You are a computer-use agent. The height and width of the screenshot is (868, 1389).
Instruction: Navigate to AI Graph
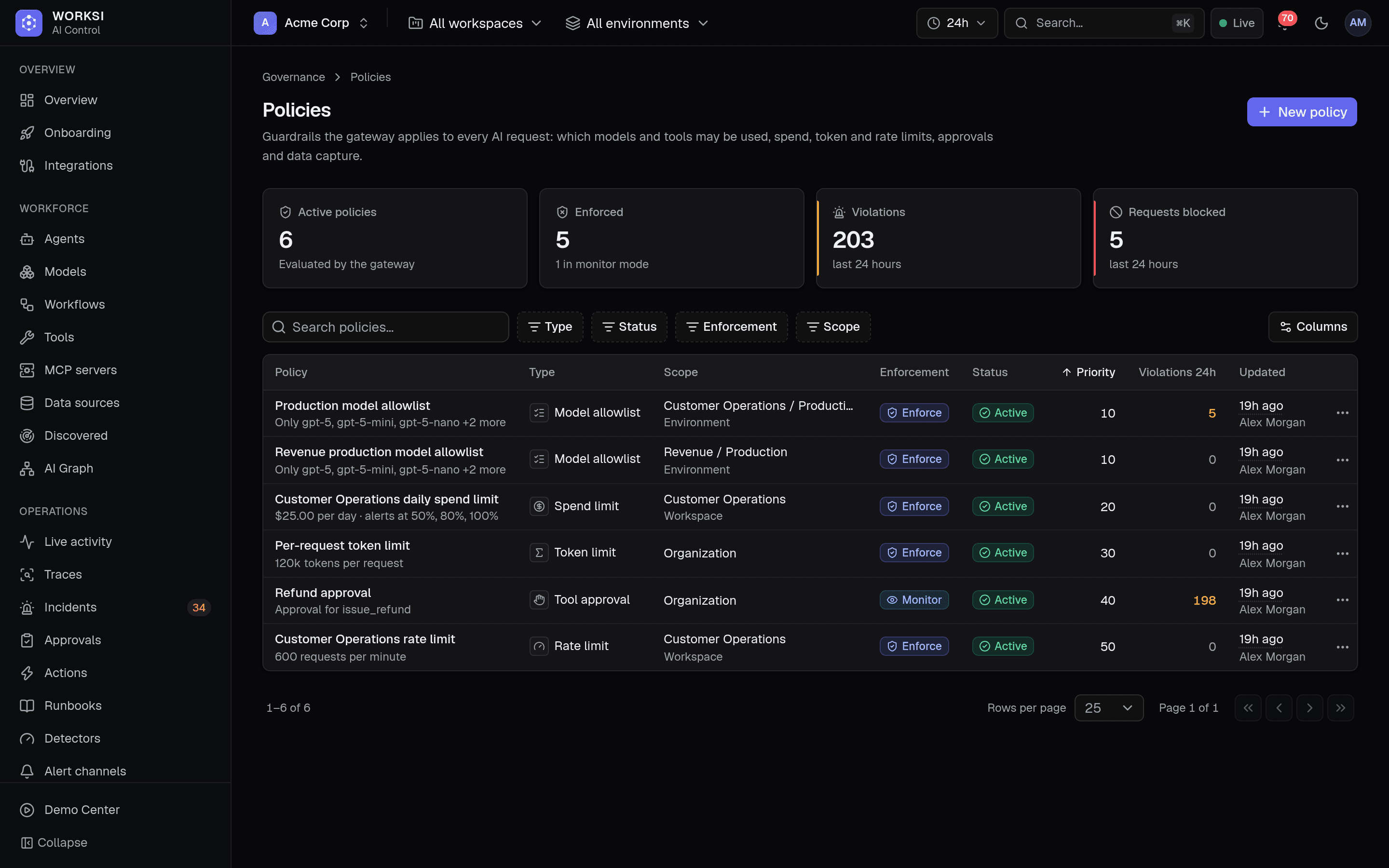[x=115, y=468]
